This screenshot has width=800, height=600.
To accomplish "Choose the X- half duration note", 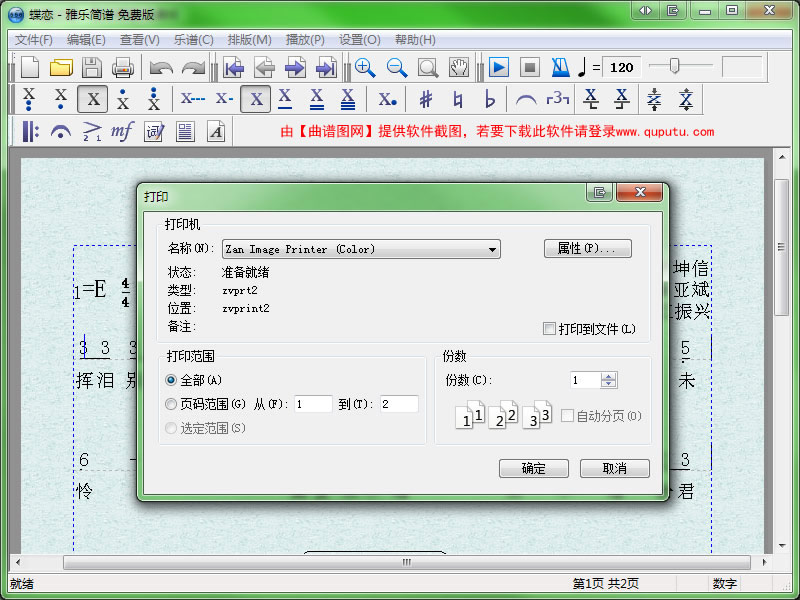I will [224, 98].
